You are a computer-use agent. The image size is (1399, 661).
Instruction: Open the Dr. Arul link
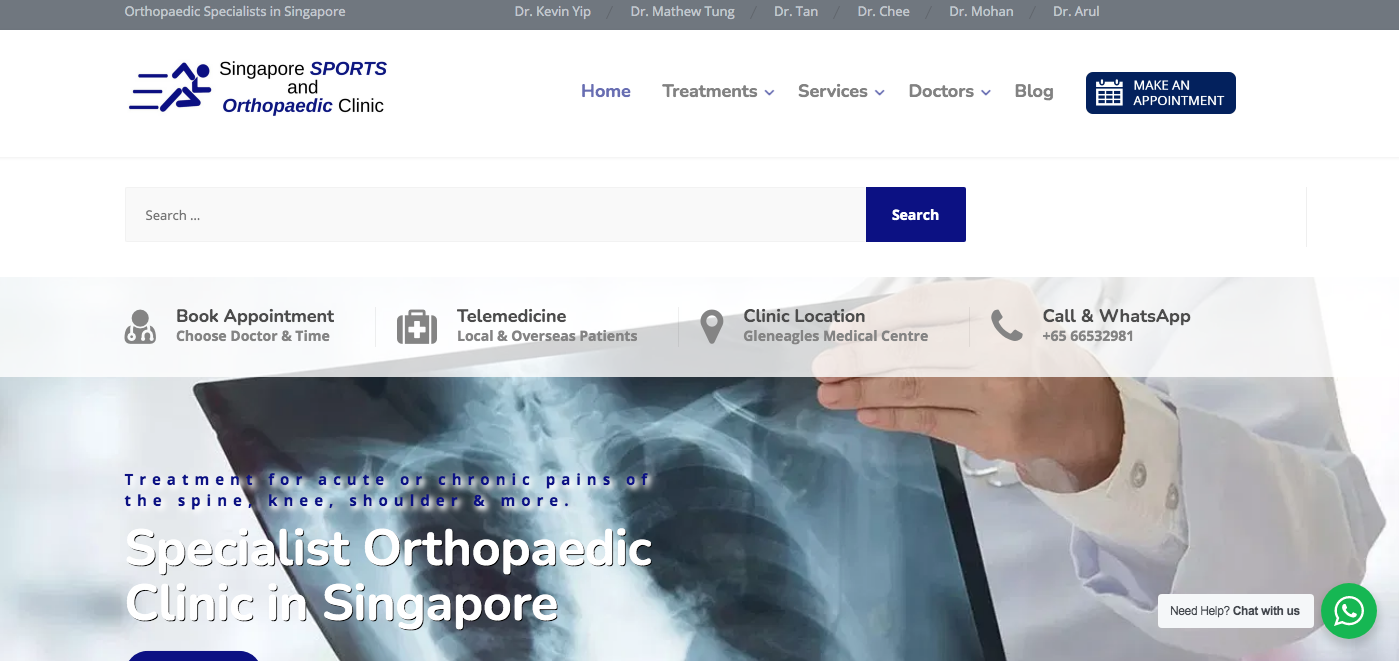[1076, 12]
